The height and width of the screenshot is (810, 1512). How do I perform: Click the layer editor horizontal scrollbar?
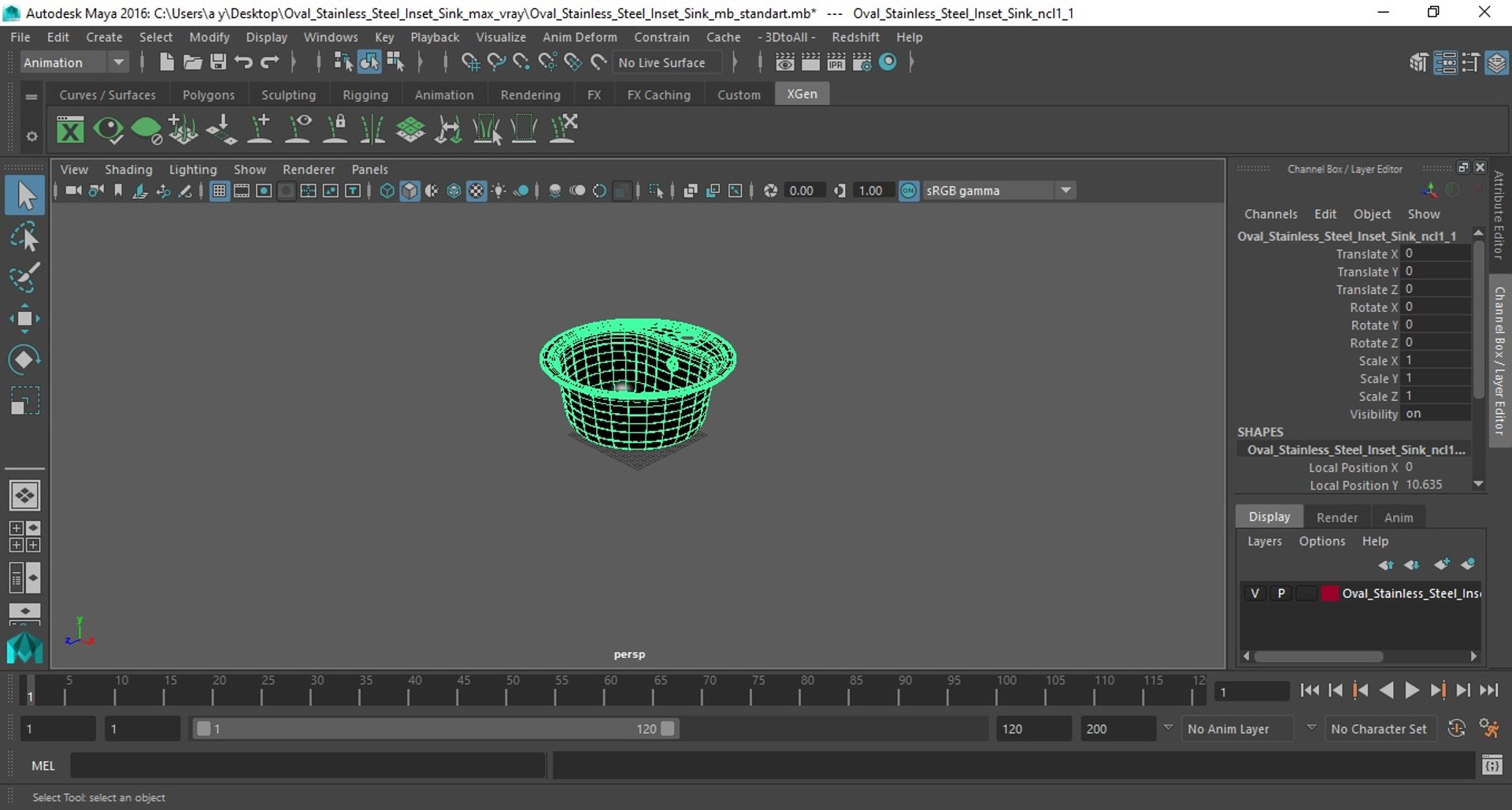[x=1318, y=656]
